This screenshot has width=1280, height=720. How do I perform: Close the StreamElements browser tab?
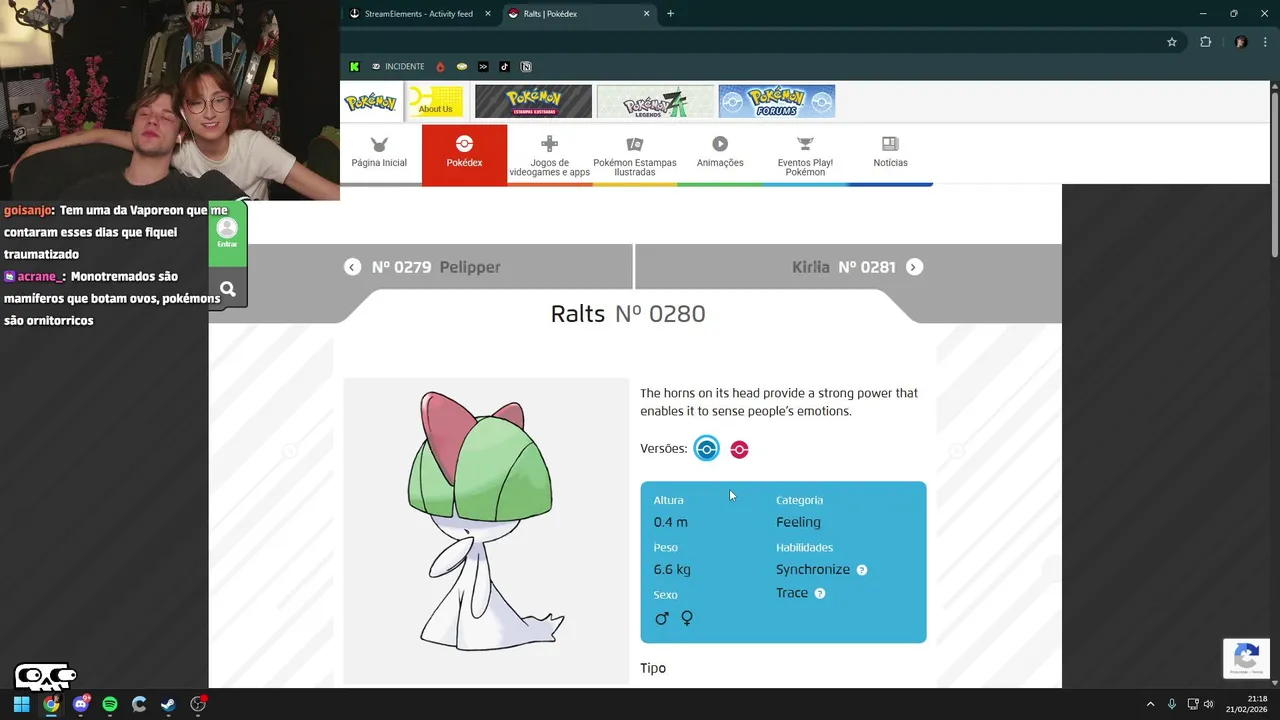488,14
